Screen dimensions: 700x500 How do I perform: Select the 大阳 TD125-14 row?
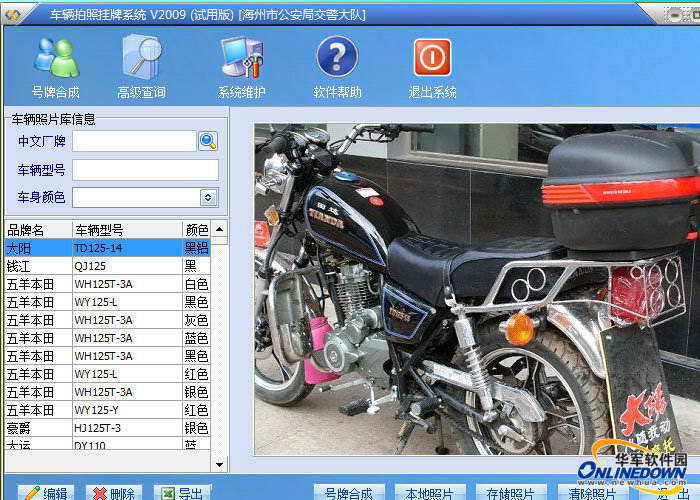click(108, 248)
